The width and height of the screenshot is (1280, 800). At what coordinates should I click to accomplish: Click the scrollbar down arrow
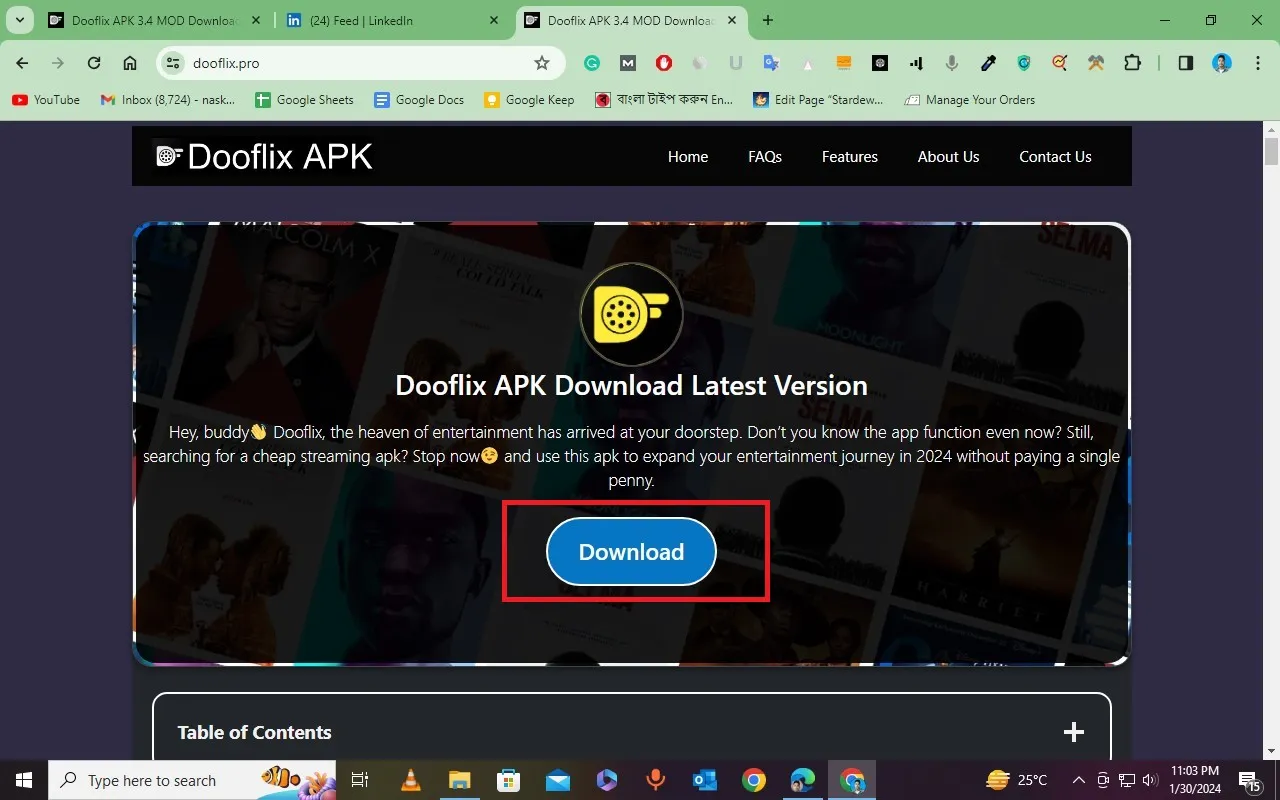pyautogui.click(x=1271, y=751)
